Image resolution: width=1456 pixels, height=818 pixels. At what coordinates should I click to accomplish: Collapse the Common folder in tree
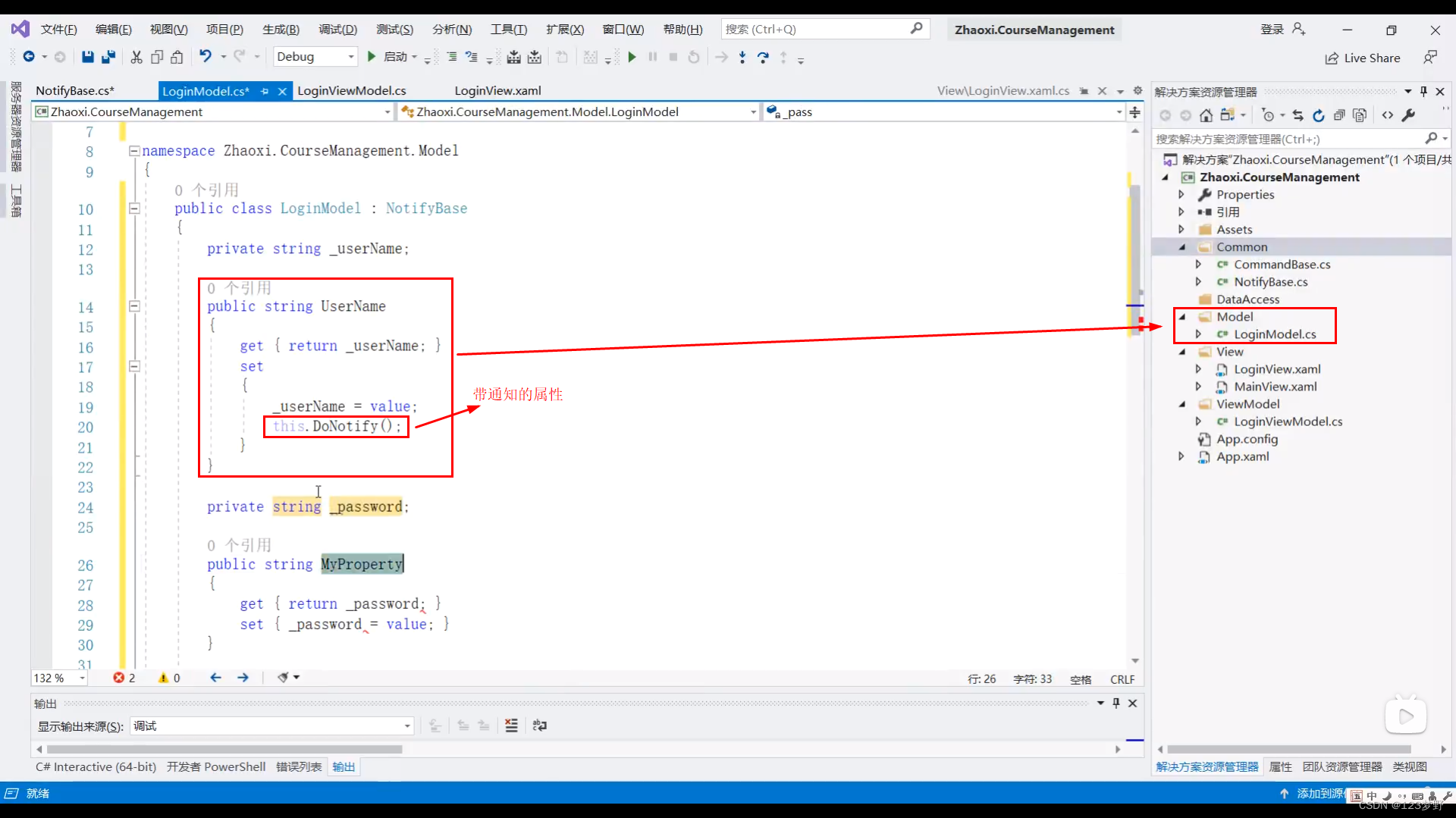click(x=1182, y=247)
